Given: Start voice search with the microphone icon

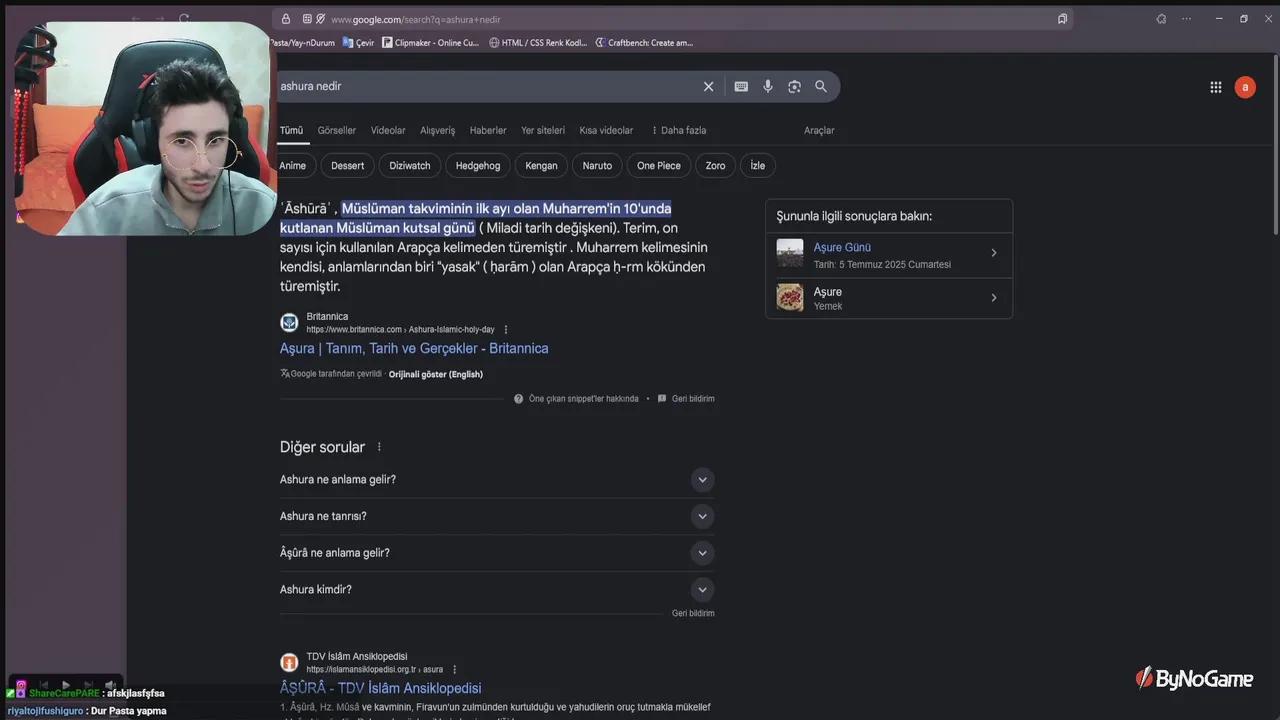Looking at the screenshot, I should 768,87.
